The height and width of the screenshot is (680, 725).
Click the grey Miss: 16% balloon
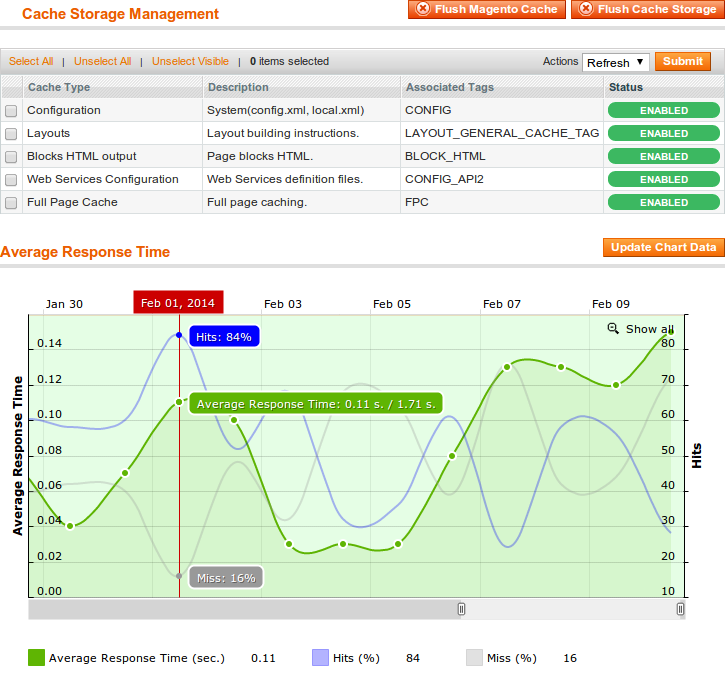coord(226,578)
